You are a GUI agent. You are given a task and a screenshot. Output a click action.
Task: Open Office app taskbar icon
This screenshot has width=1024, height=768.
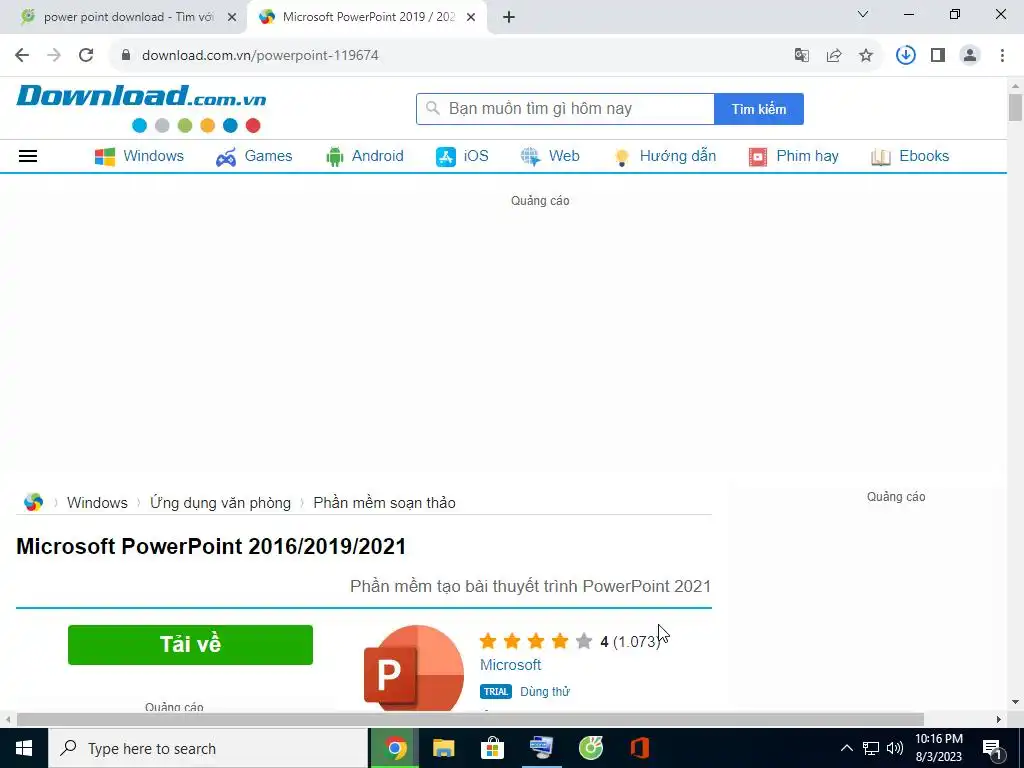point(639,748)
